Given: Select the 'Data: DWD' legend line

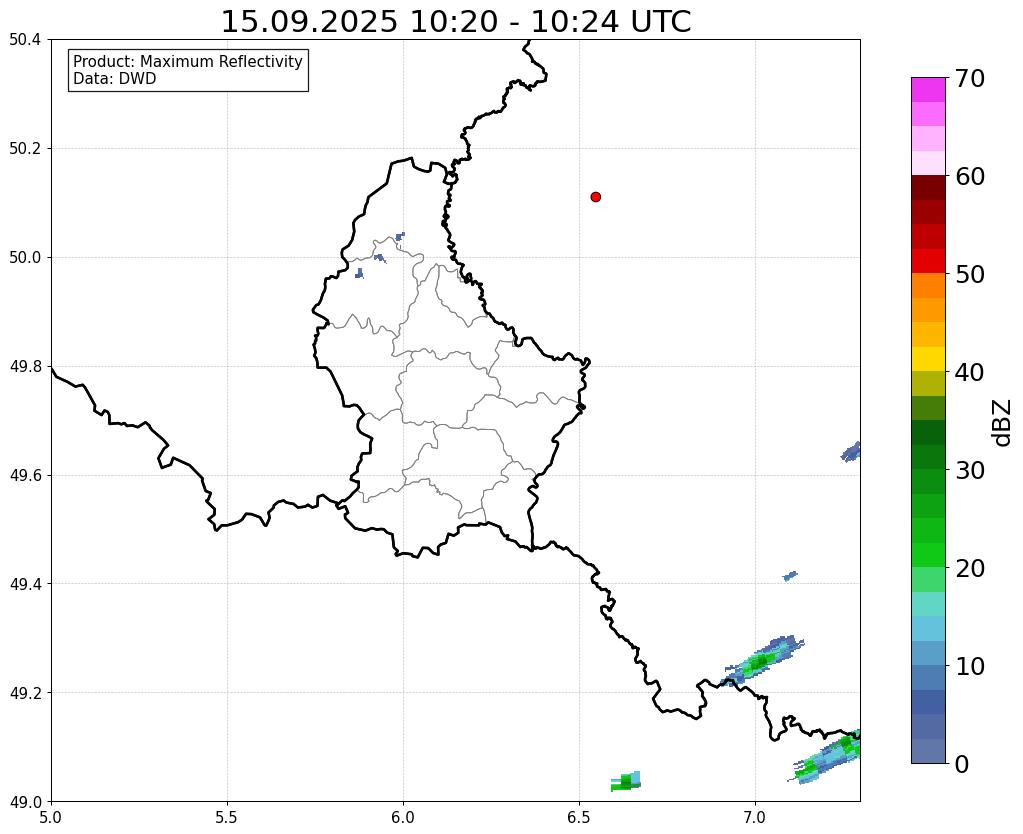Looking at the screenshot, I should click(114, 79).
